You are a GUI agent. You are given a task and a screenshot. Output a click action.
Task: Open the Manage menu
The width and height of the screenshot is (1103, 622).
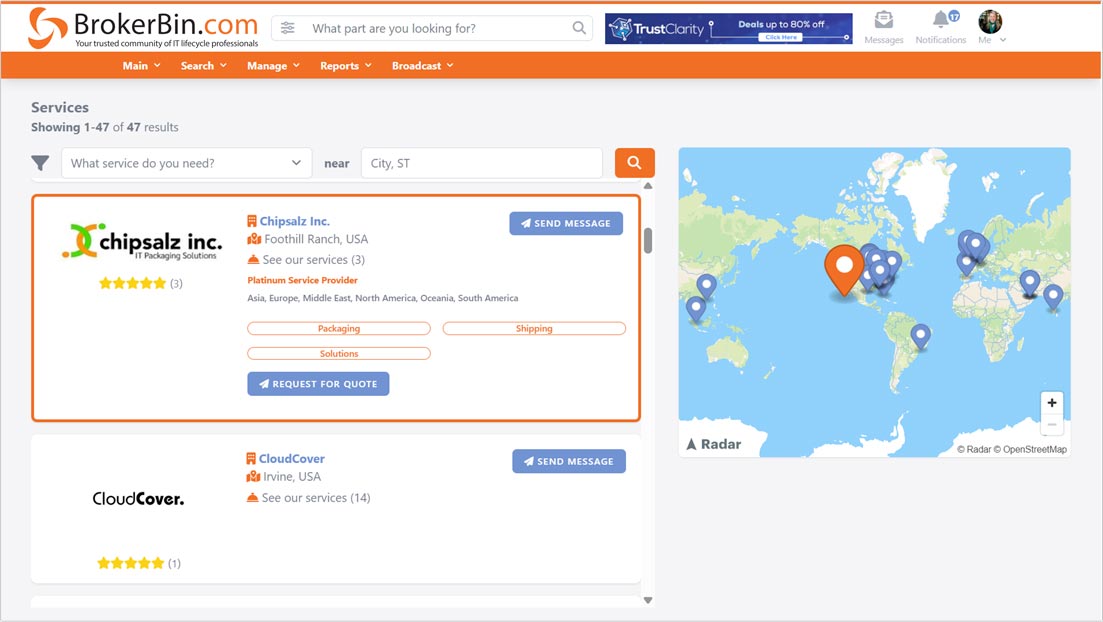[x=272, y=65]
